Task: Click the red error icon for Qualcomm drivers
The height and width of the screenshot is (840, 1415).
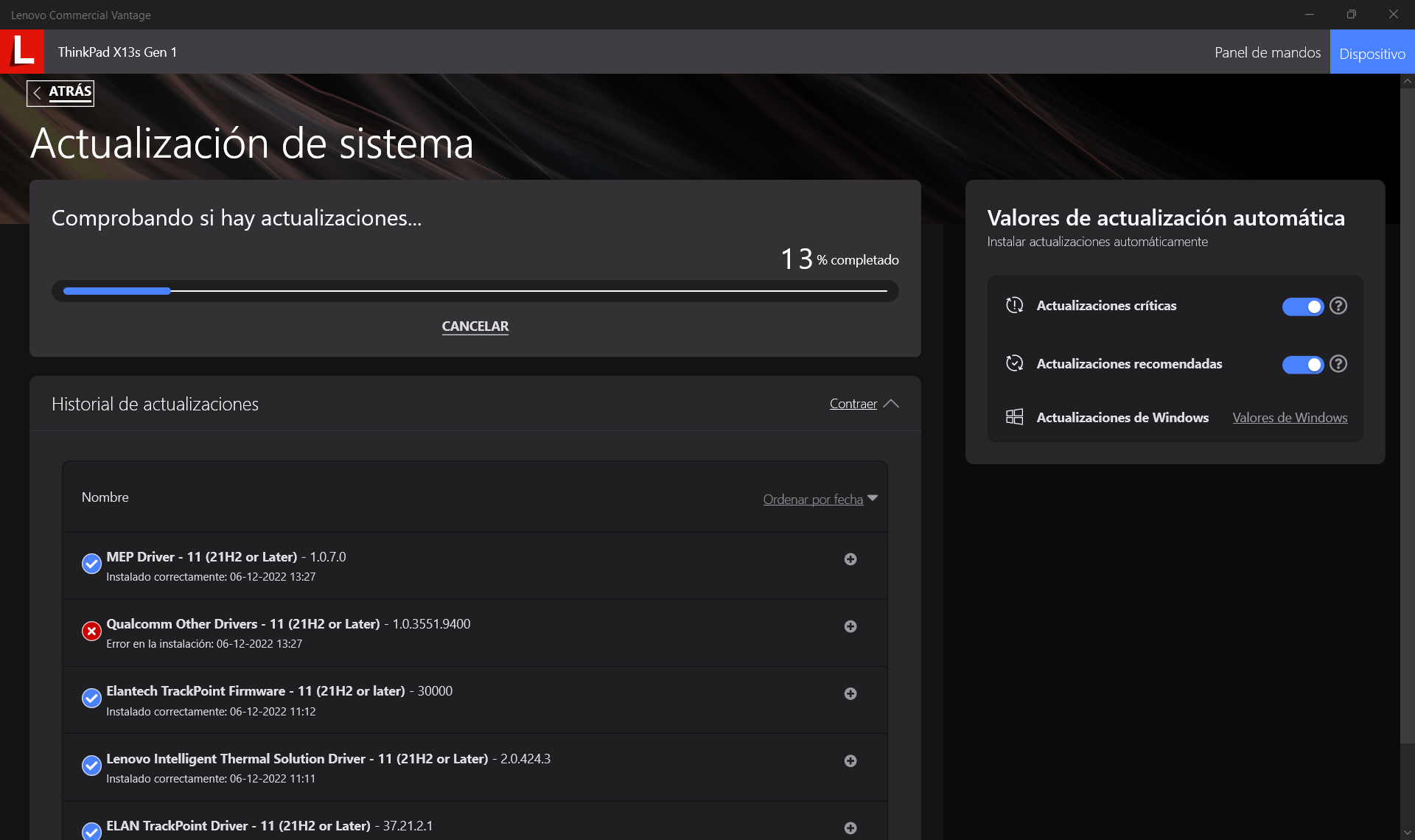Action: pyautogui.click(x=91, y=631)
